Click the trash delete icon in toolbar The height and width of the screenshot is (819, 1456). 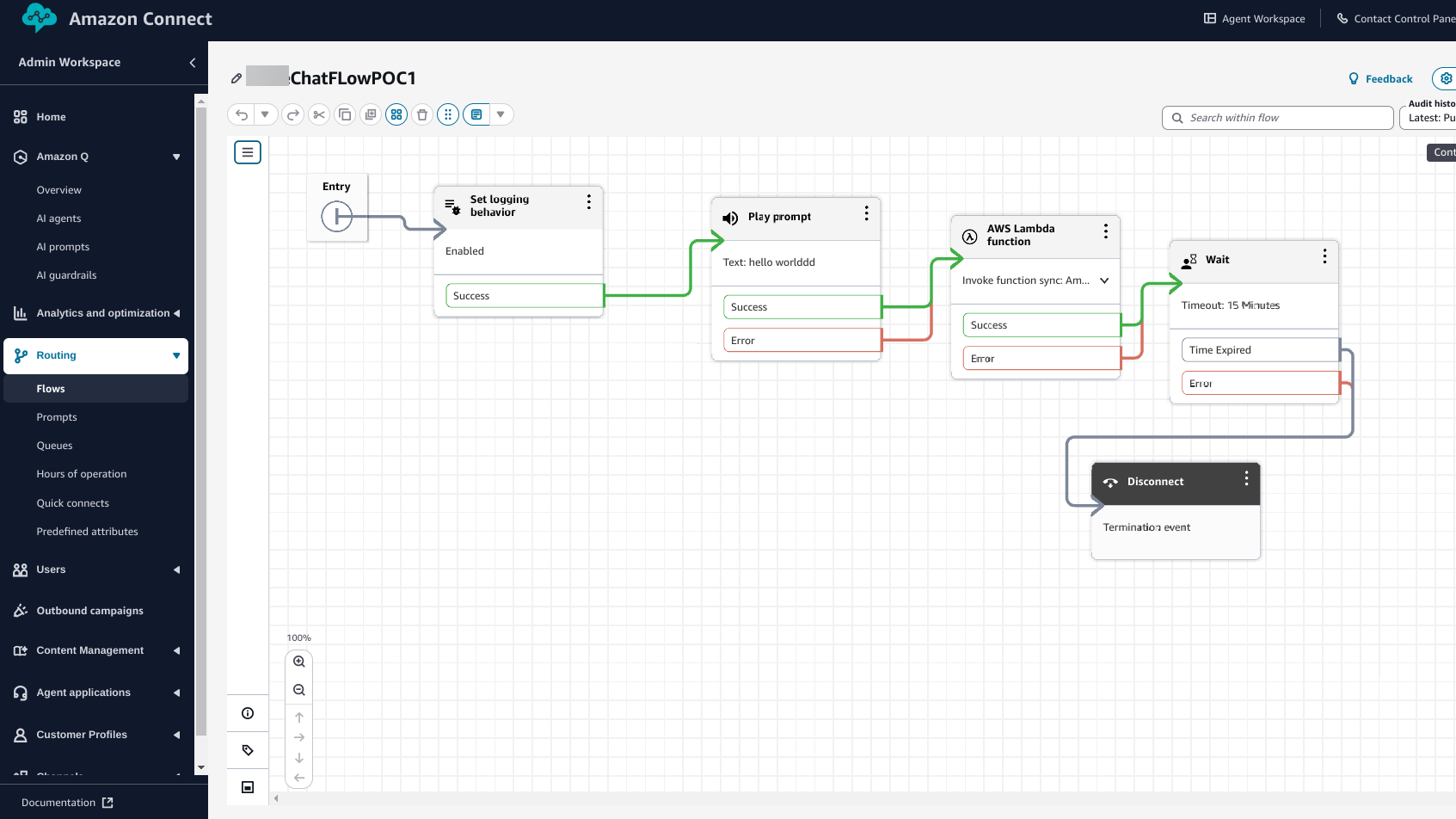coord(422,114)
